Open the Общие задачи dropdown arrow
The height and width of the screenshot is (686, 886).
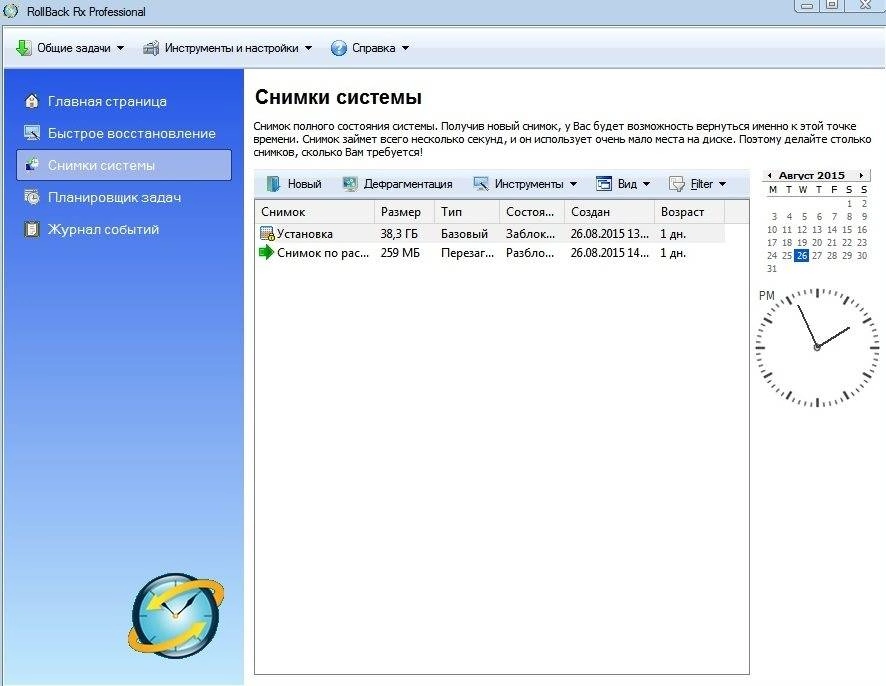(x=120, y=49)
